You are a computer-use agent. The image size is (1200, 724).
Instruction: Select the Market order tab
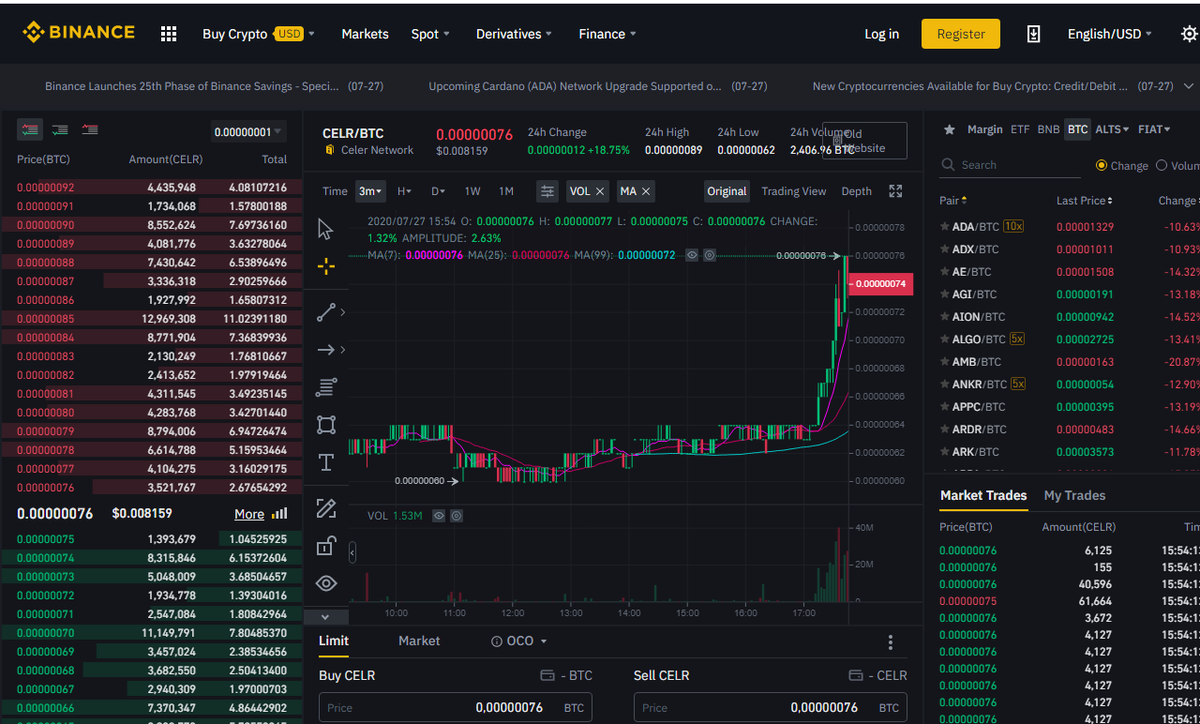[x=419, y=641]
